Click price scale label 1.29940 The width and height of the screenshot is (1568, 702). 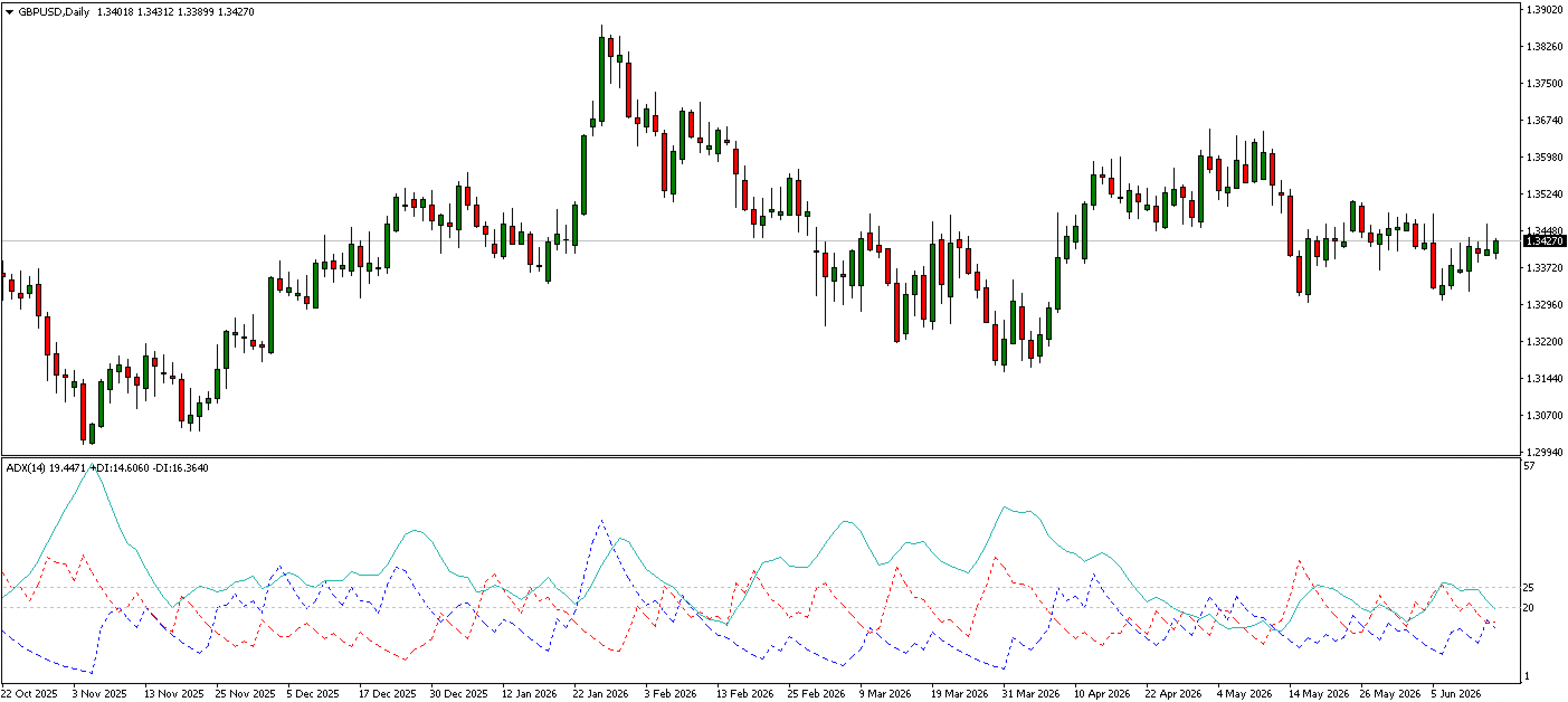pos(1545,452)
